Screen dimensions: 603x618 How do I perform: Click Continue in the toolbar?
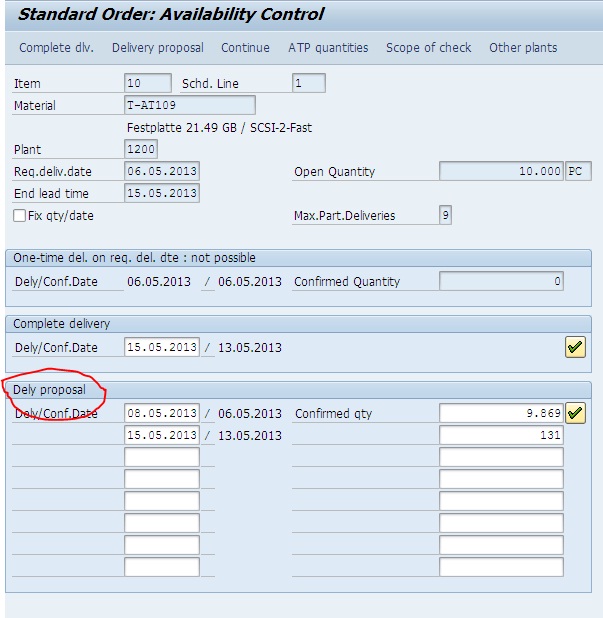coord(245,48)
